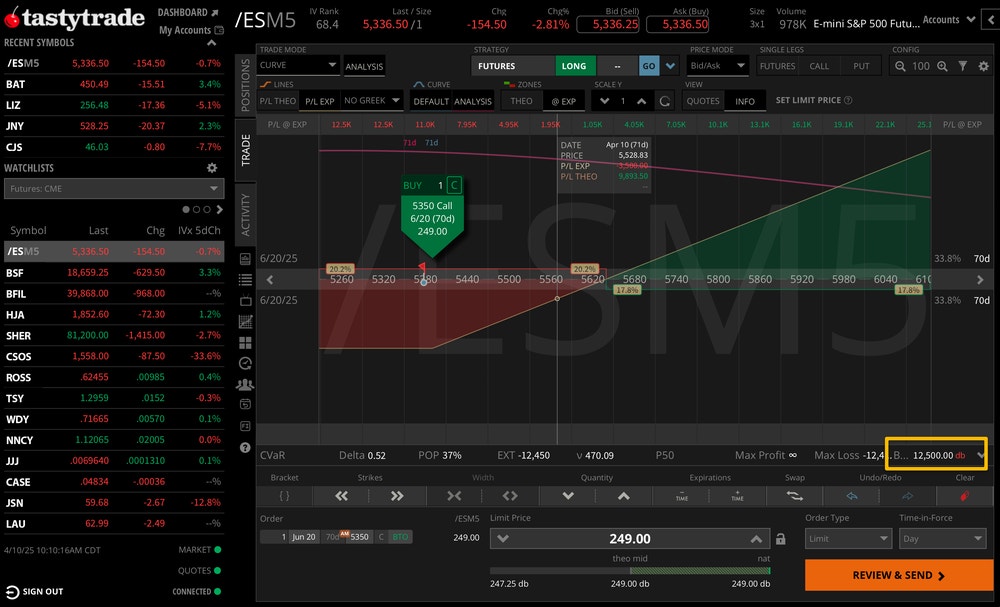This screenshot has width=1000, height=607.
Task: Open the bracket order control
Action: click(x=284, y=496)
